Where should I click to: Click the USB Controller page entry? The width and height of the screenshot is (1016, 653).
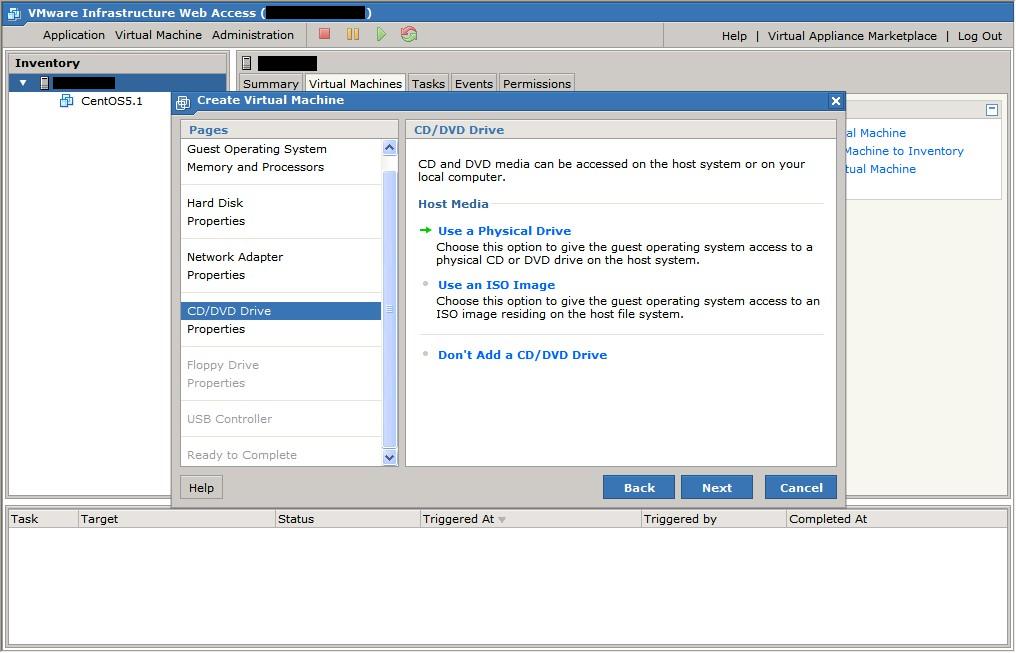point(229,419)
